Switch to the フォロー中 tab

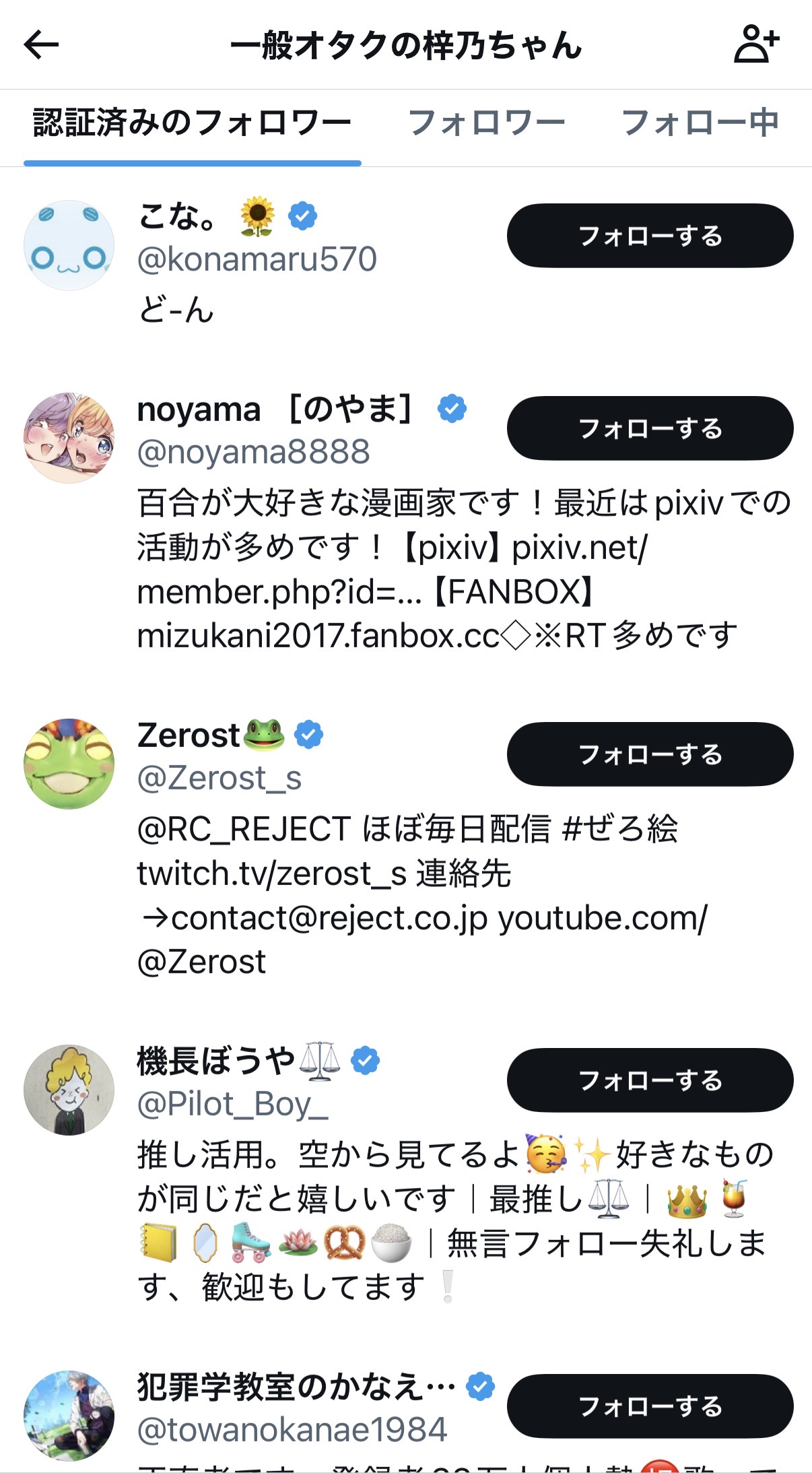700,123
